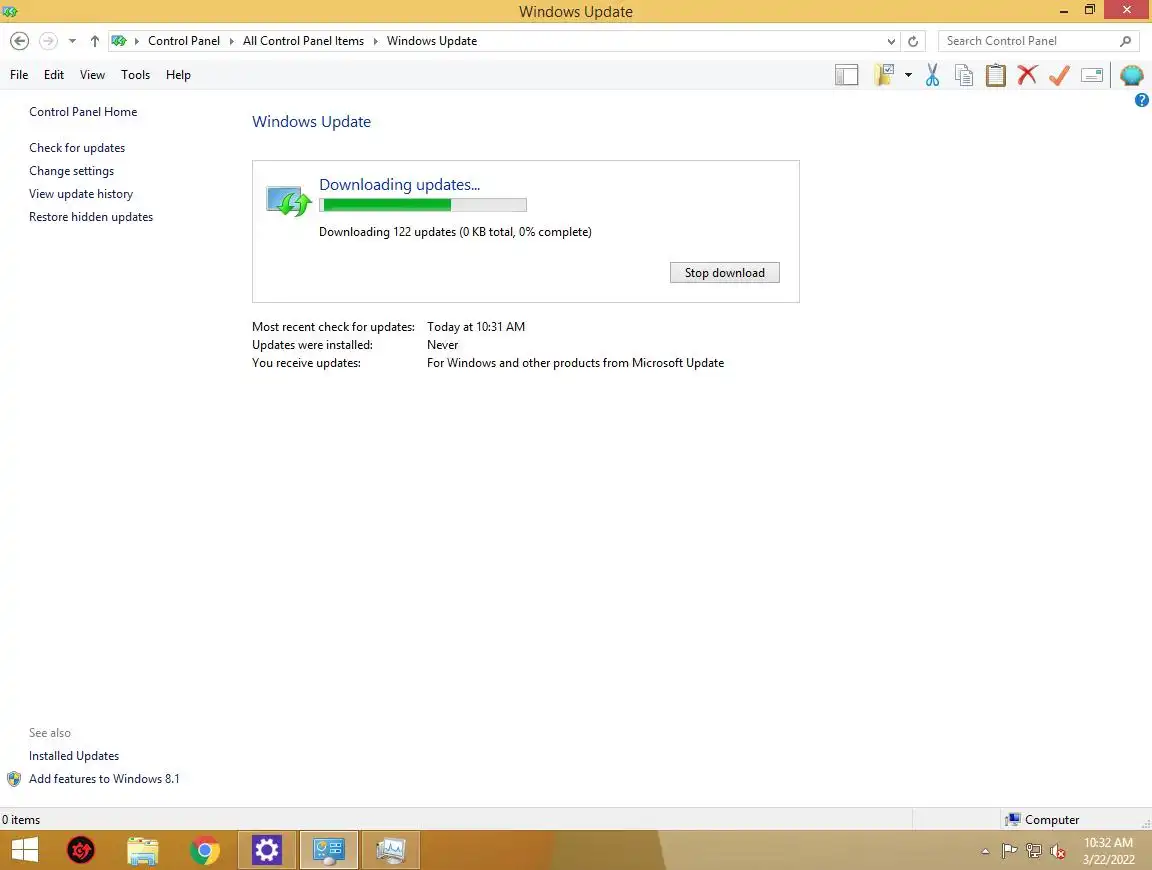Open Installed Updates link
The height and width of the screenshot is (870, 1152).
tap(73, 755)
